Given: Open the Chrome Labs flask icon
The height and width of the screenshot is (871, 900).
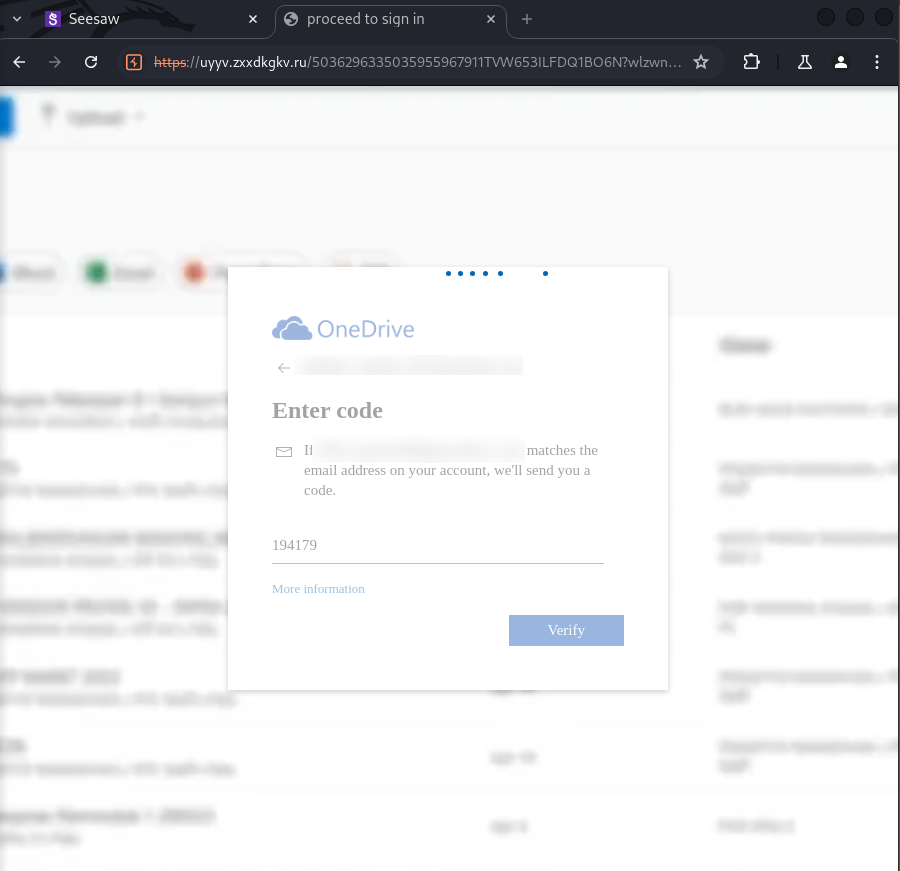Looking at the screenshot, I should [x=805, y=62].
